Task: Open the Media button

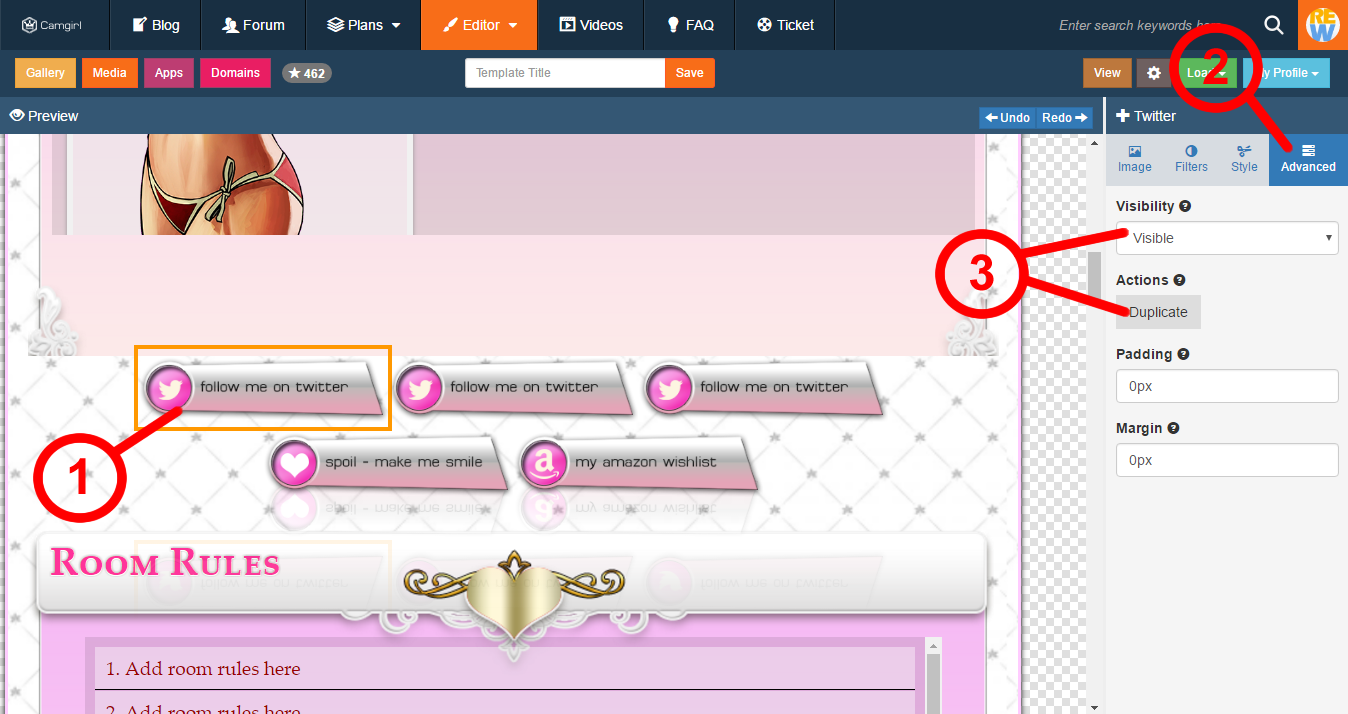Action: tap(110, 73)
